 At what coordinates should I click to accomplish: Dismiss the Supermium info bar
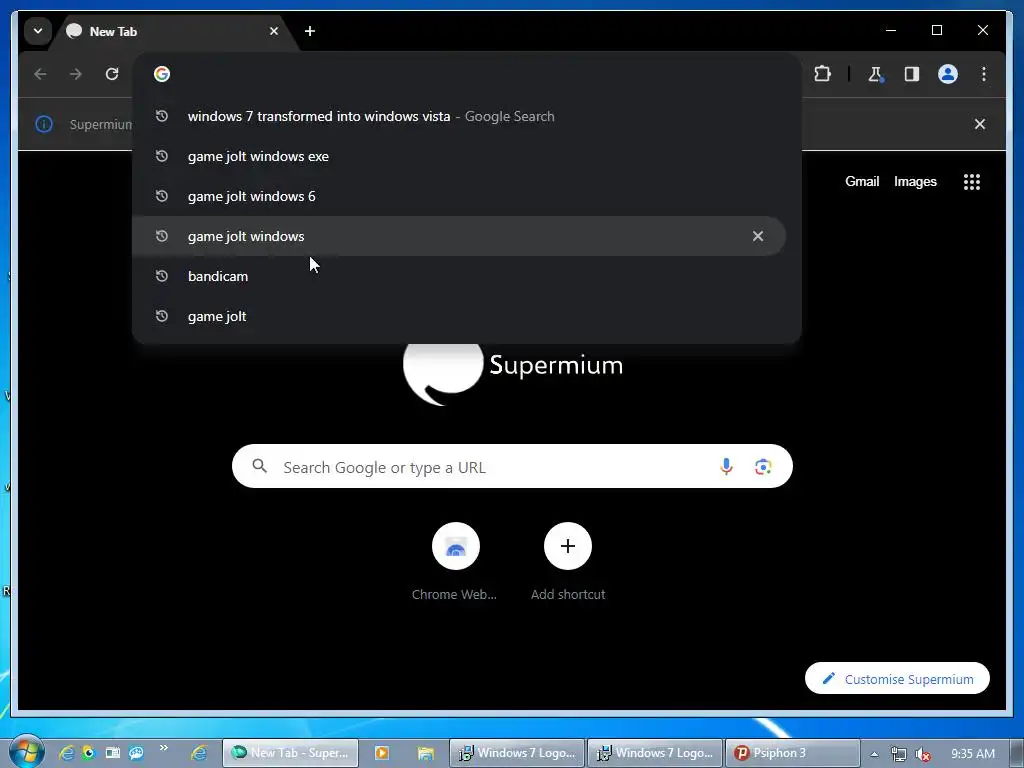click(980, 123)
